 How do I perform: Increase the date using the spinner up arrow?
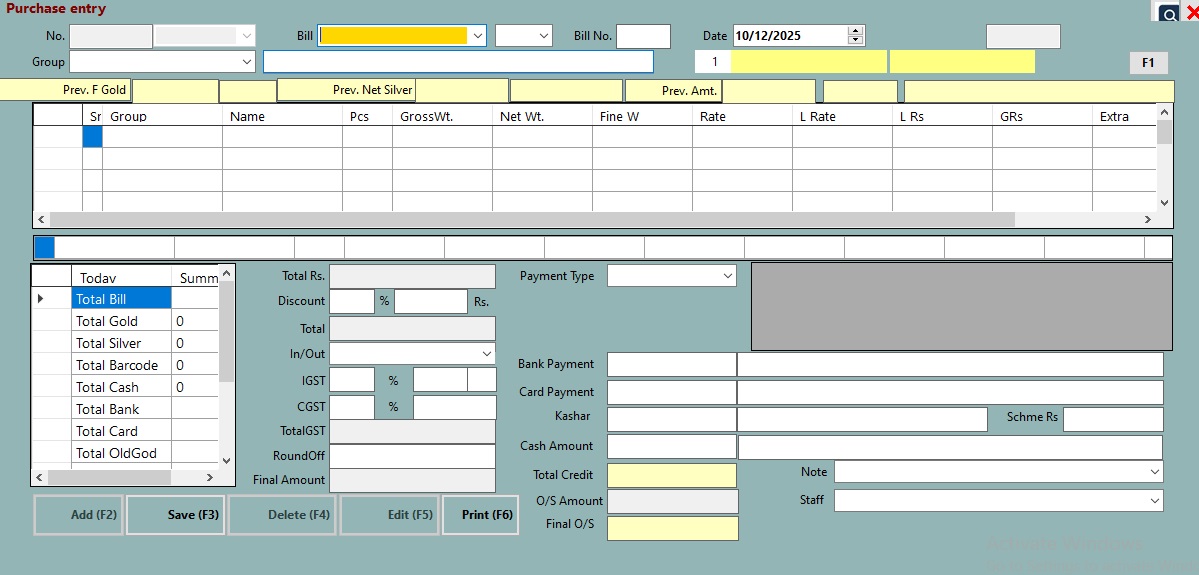pyautogui.click(x=855, y=31)
